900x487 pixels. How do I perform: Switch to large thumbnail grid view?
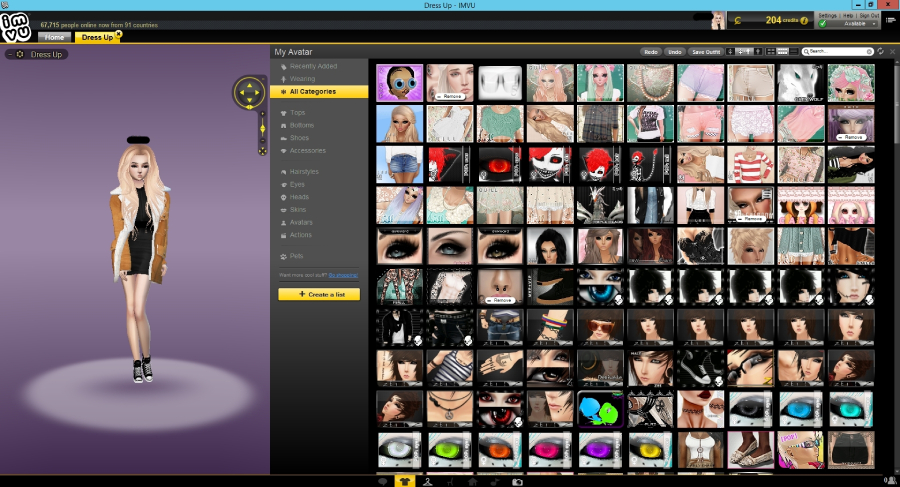pyautogui.click(x=771, y=51)
